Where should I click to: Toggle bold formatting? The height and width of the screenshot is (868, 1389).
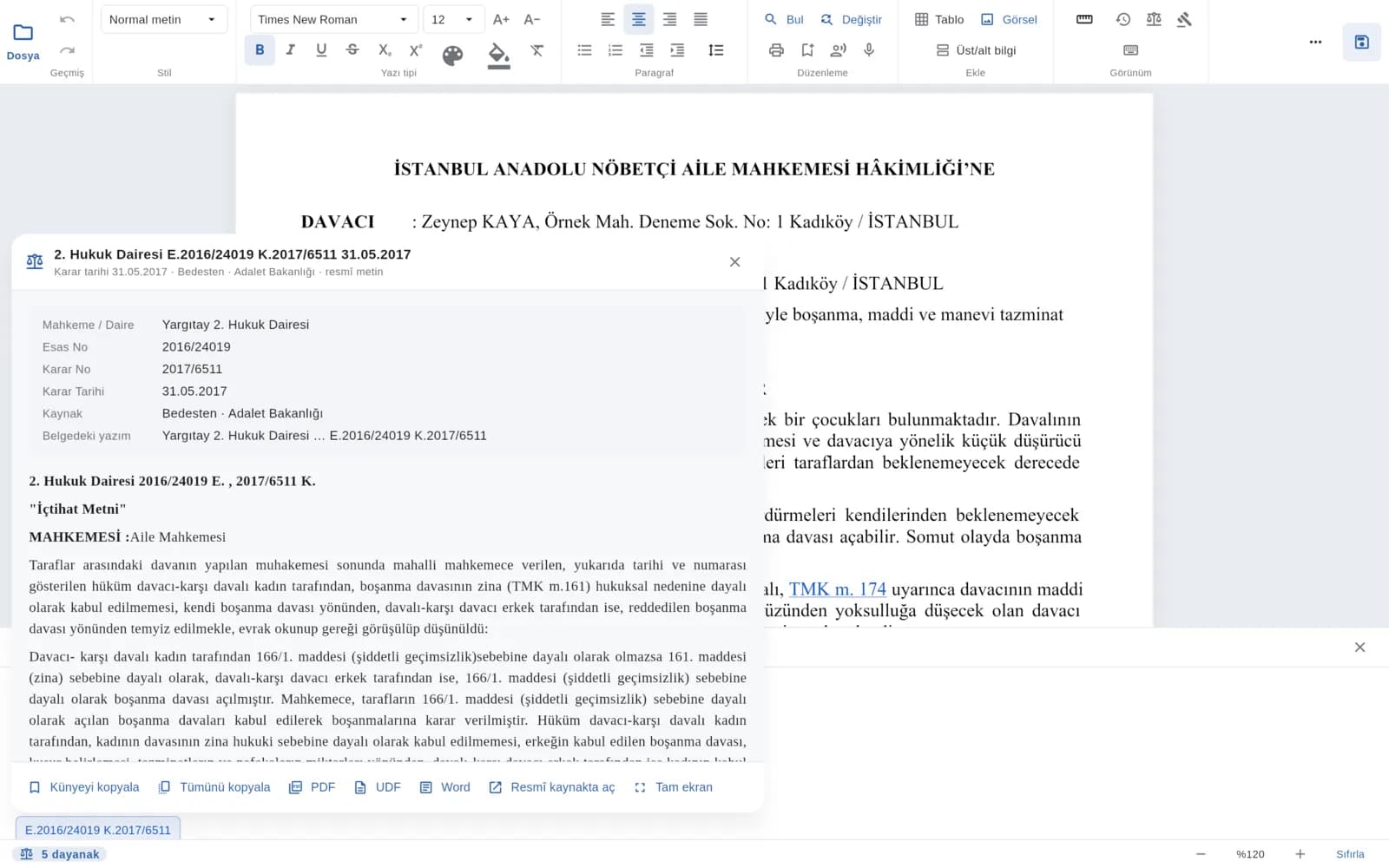click(260, 50)
